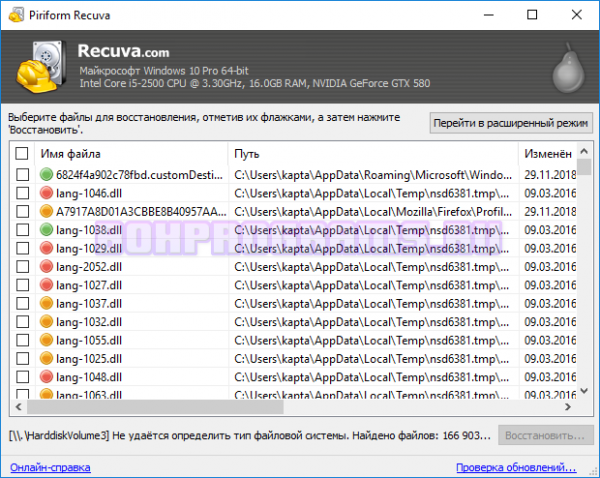Check the box for lang-1055.dll

[x=23, y=340]
